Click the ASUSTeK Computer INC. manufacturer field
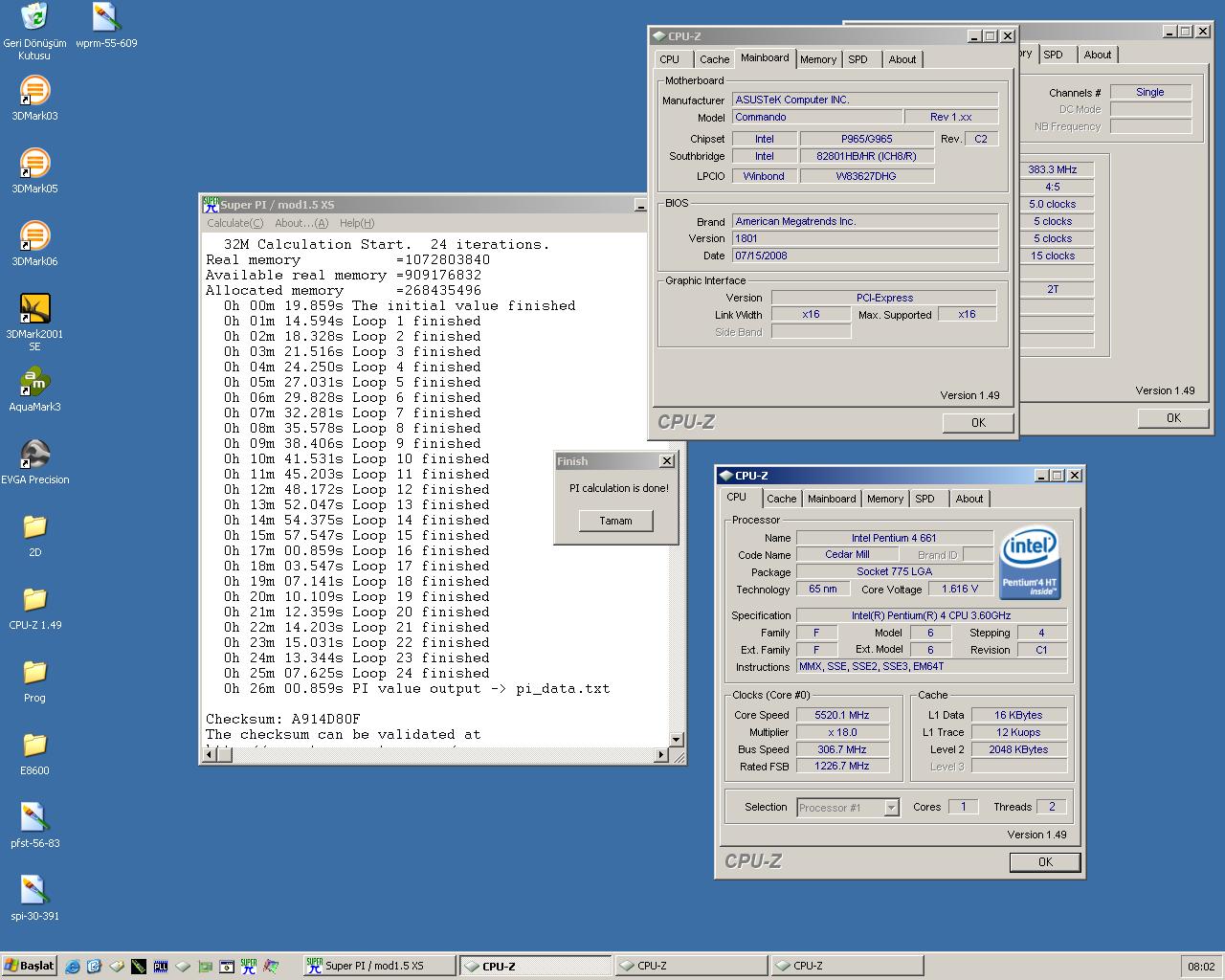The height and width of the screenshot is (980, 1225). (865, 100)
